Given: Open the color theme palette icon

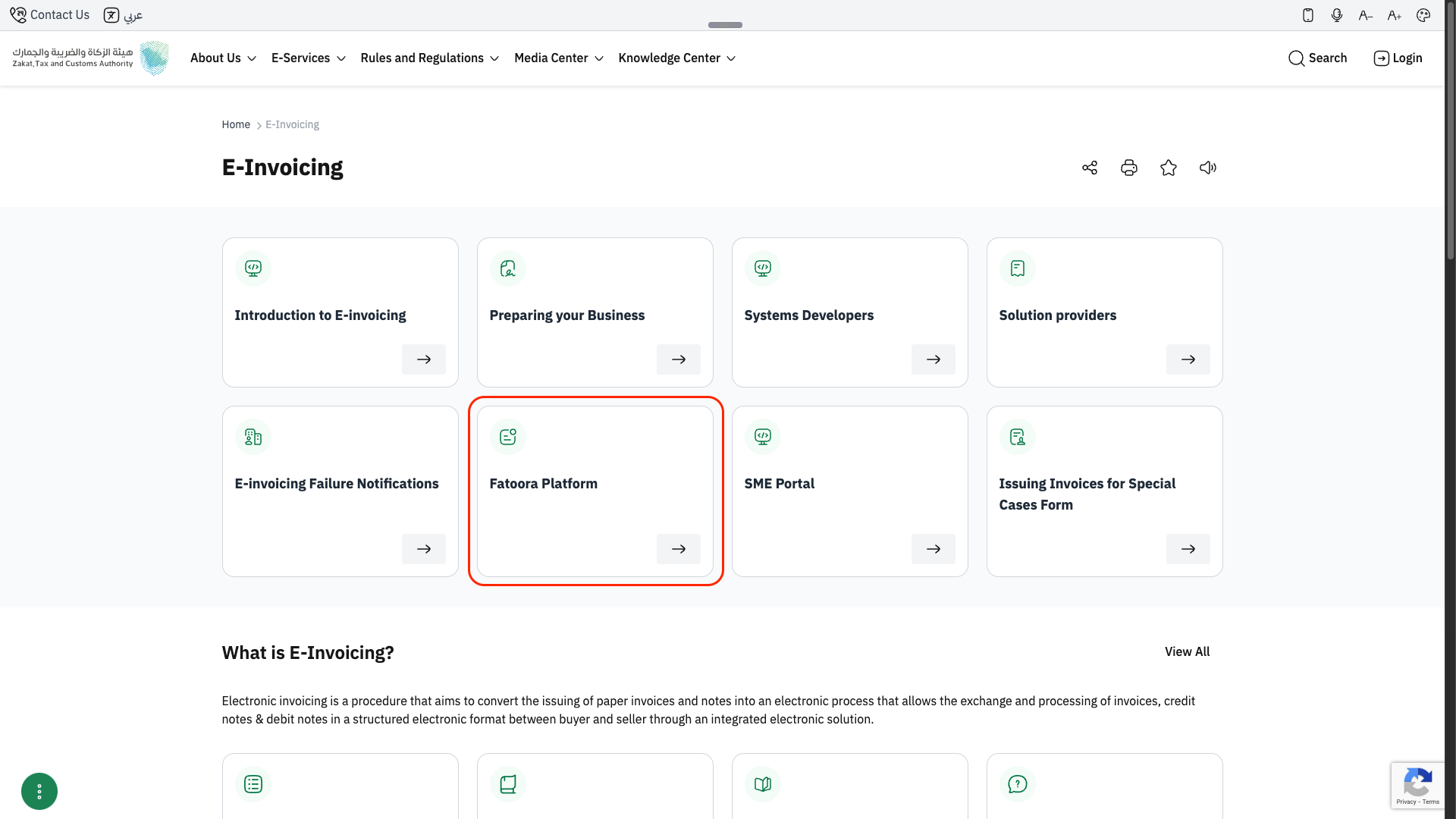Looking at the screenshot, I should (x=1423, y=15).
